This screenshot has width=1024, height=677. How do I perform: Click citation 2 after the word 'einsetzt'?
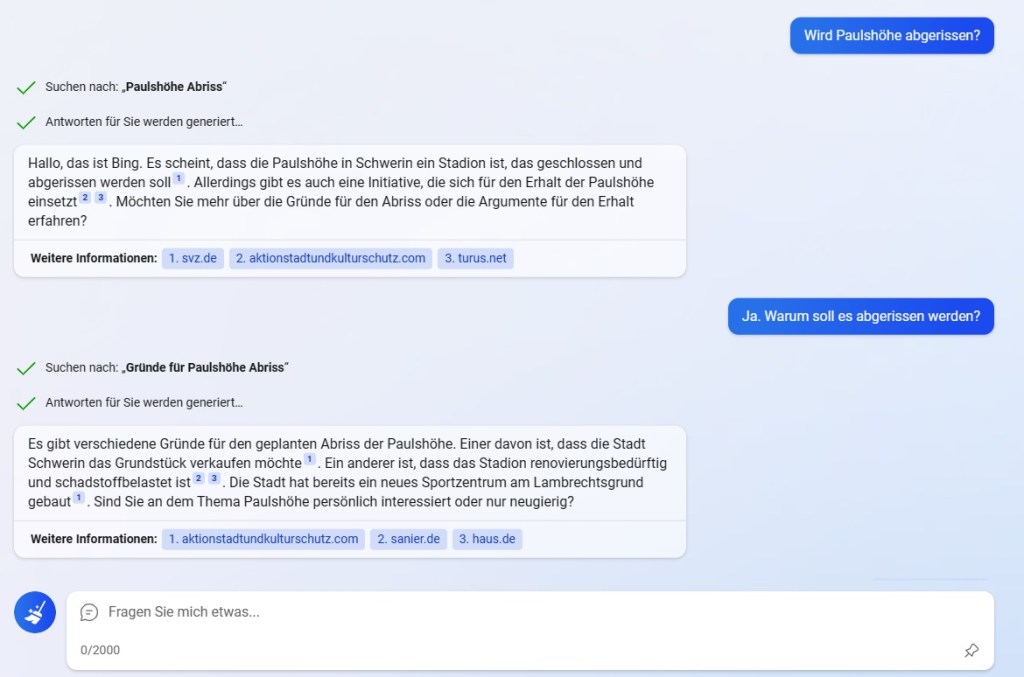[x=85, y=198]
